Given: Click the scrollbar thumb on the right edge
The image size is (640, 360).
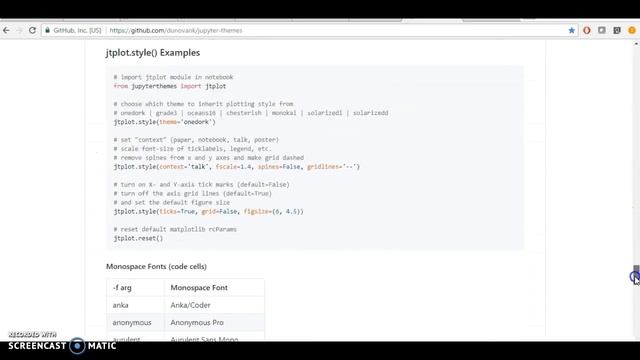Looking at the screenshot, I should click(636, 274).
